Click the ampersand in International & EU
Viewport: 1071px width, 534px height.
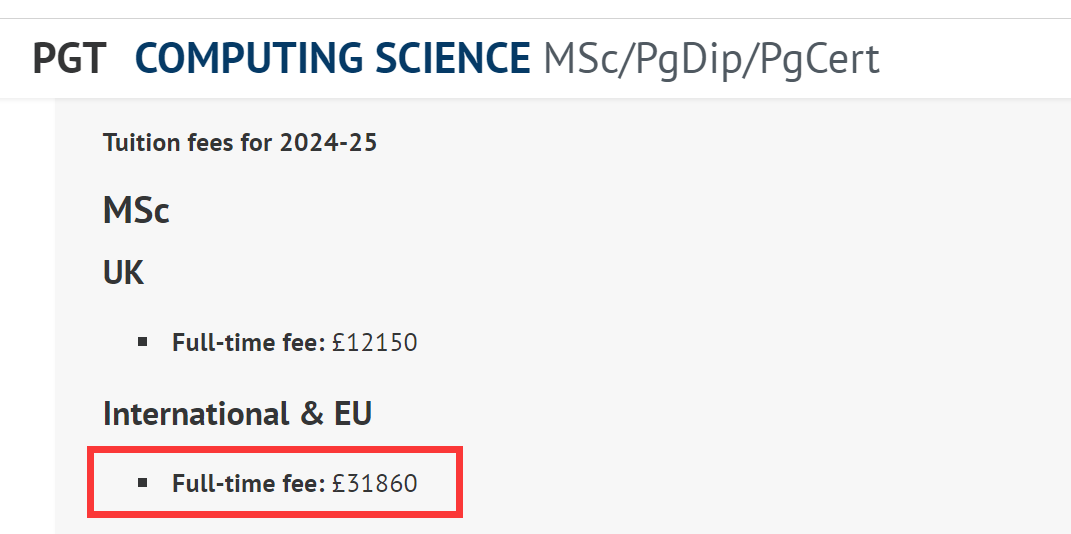(x=311, y=414)
